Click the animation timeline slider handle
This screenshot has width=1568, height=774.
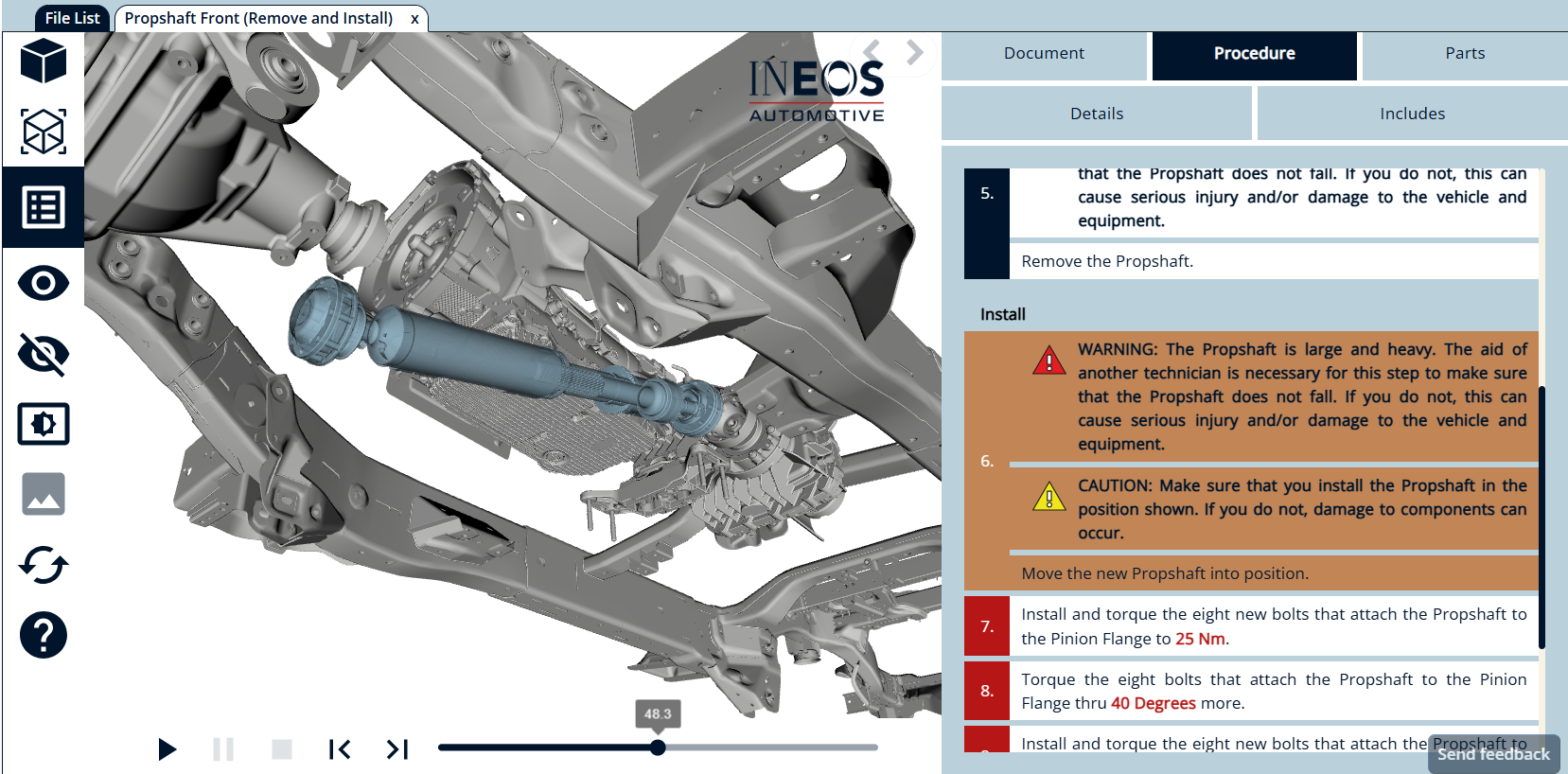[x=658, y=748]
